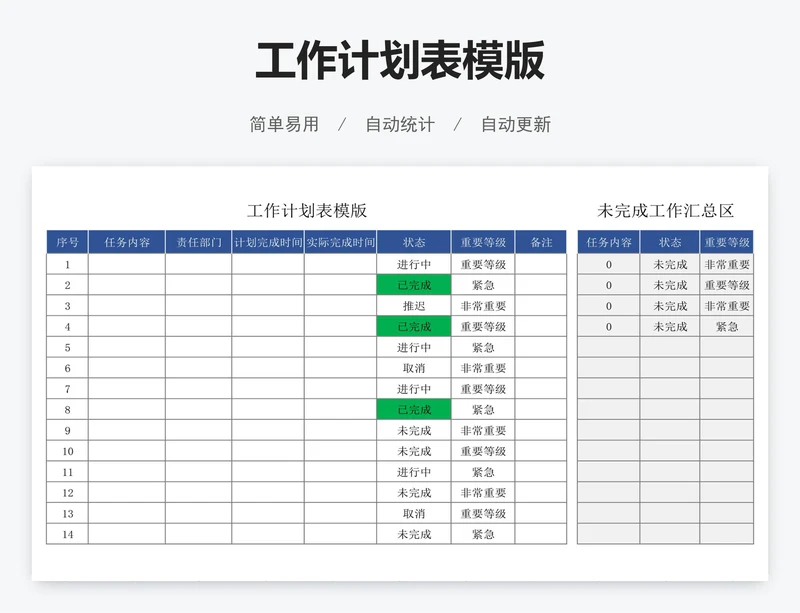The image size is (800, 613).
Task: Select the empty 责任部门 cell in row 5
Action: click(199, 348)
